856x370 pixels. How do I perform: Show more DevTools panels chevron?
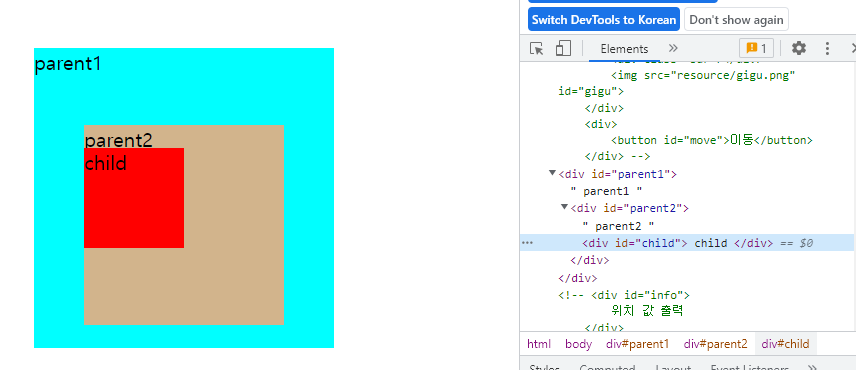point(673,48)
